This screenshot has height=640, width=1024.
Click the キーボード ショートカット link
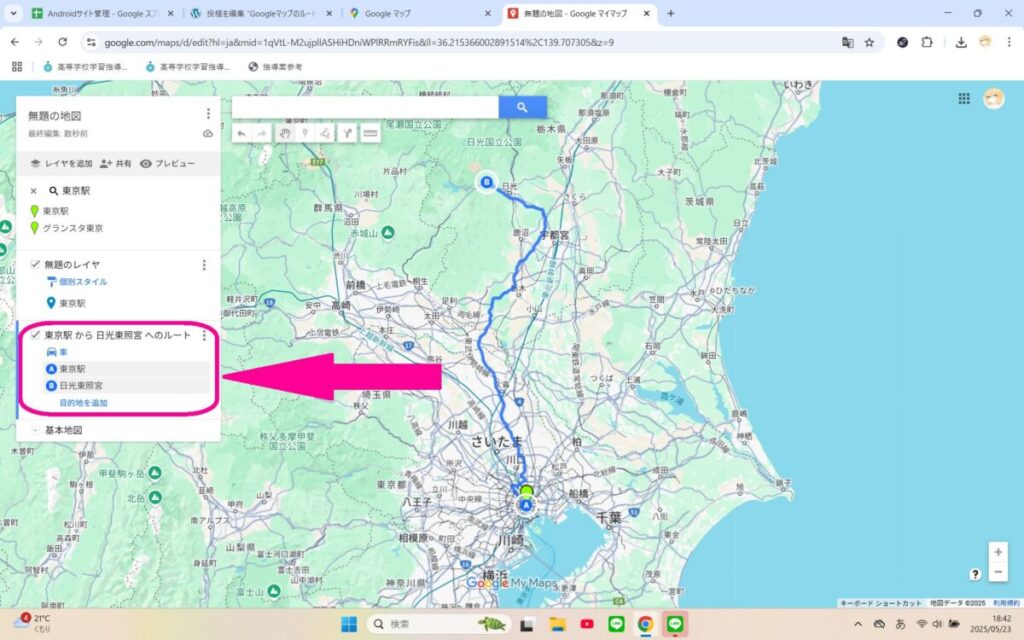point(880,603)
